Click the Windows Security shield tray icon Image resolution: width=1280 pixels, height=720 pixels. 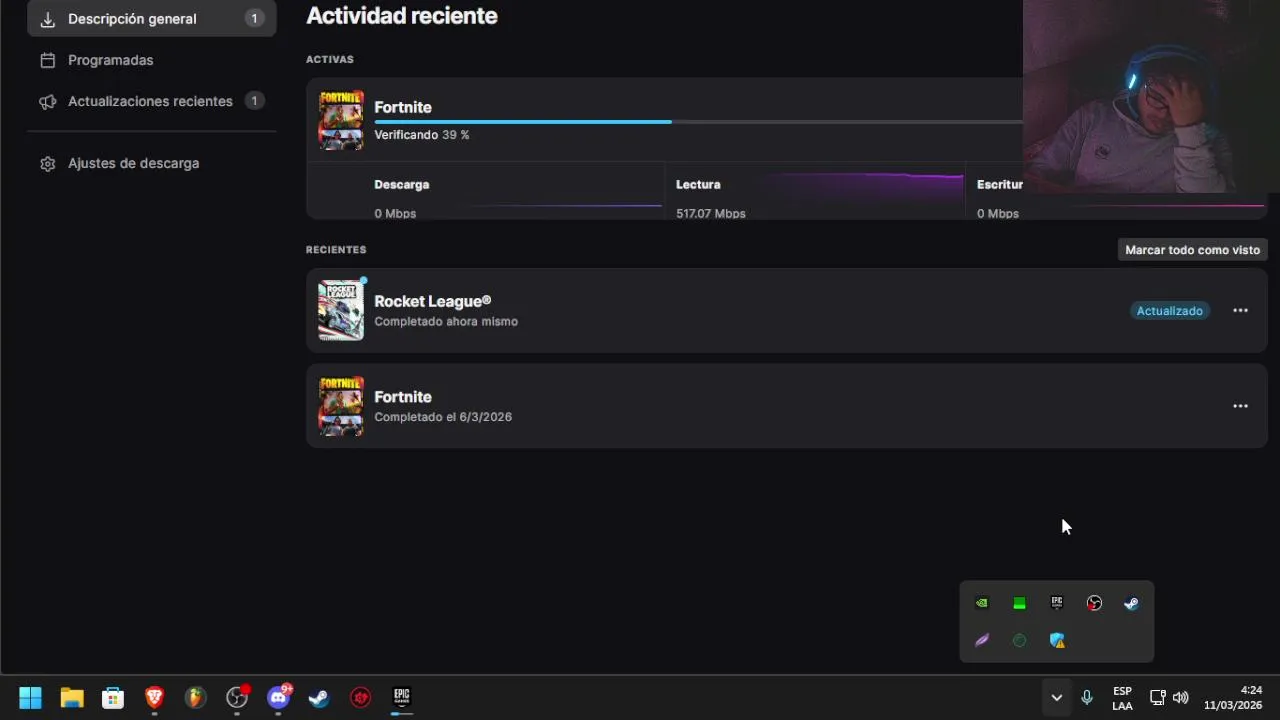coord(1057,640)
